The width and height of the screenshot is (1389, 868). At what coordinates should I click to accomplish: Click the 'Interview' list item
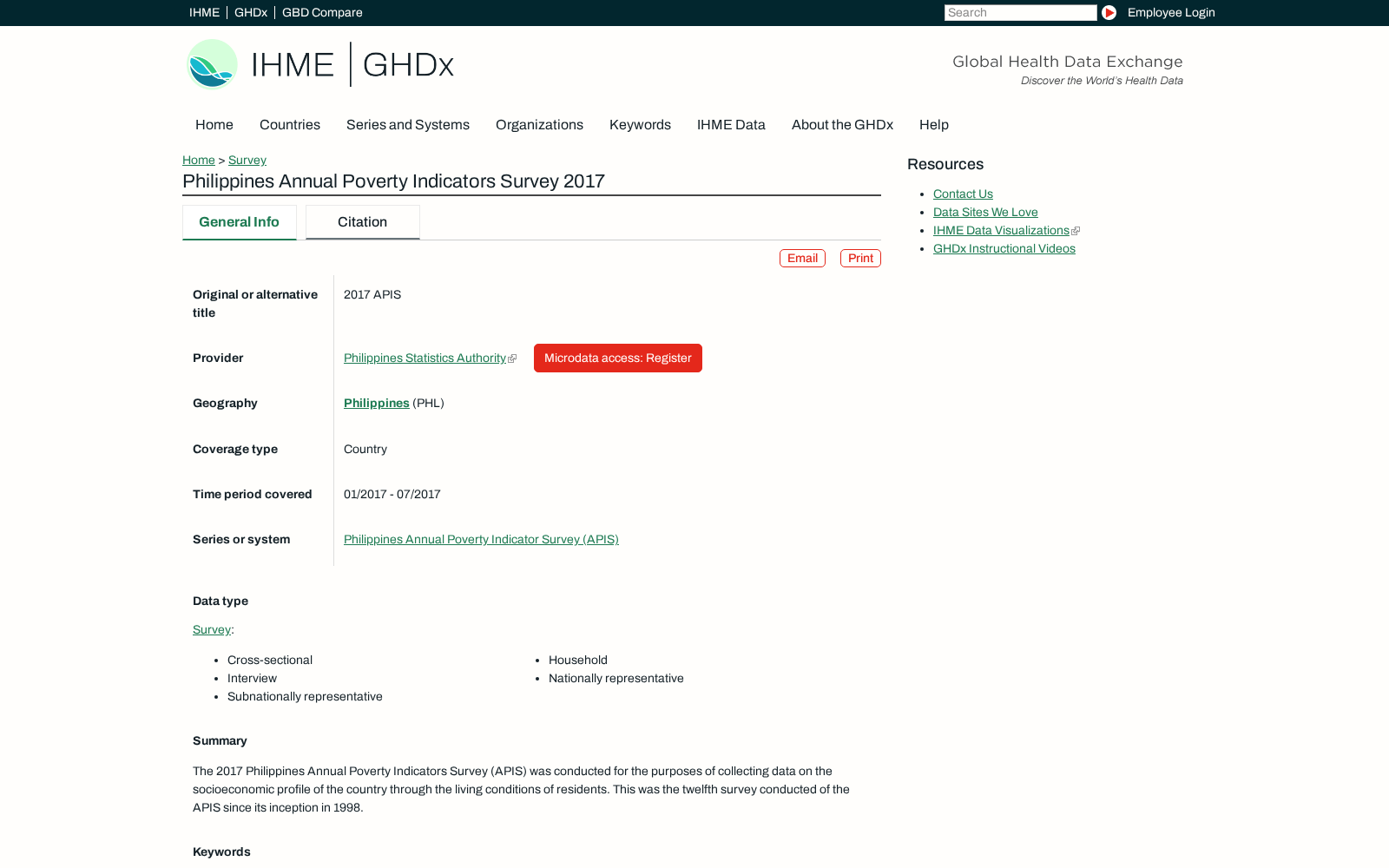pyautogui.click(x=252, y=679)
